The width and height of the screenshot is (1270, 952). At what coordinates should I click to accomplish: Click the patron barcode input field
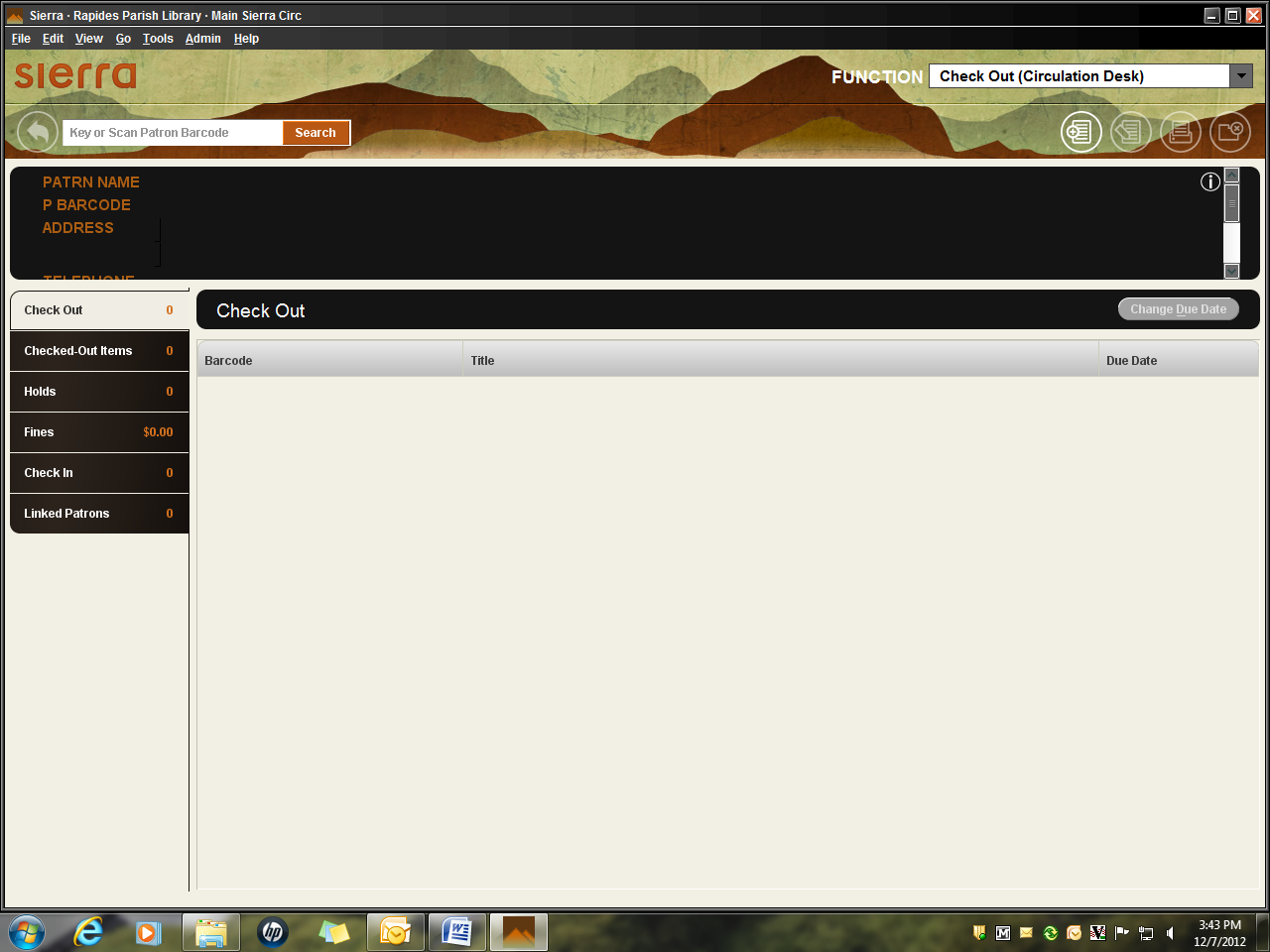tap(173, 133)
